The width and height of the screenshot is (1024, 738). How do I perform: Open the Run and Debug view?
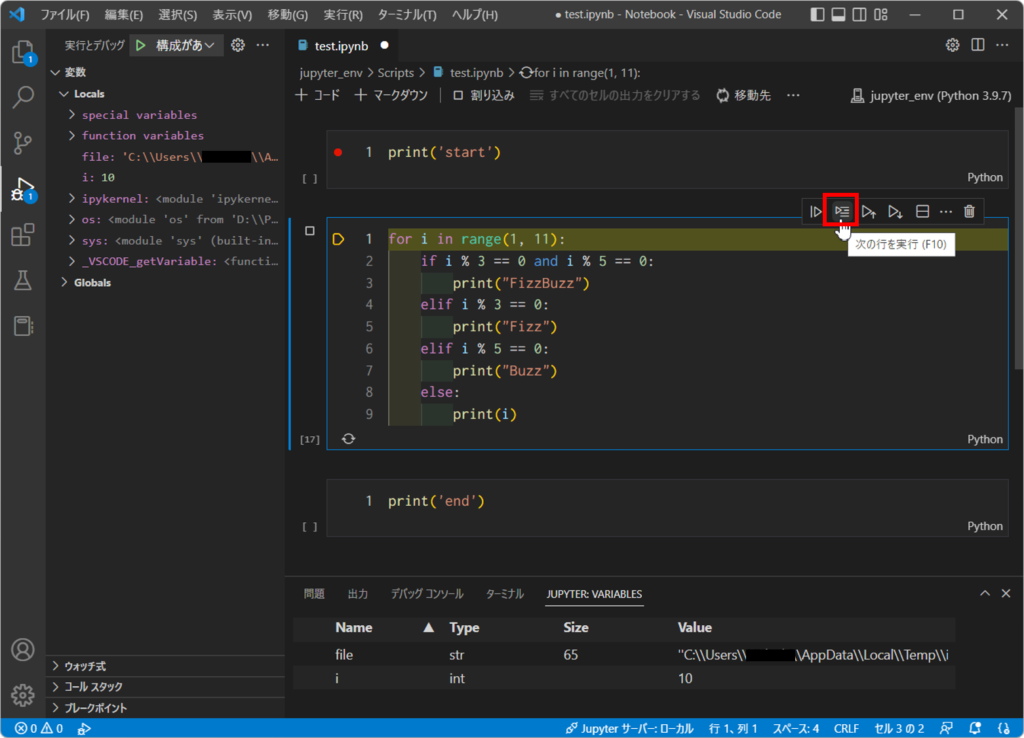click(23, 189)
